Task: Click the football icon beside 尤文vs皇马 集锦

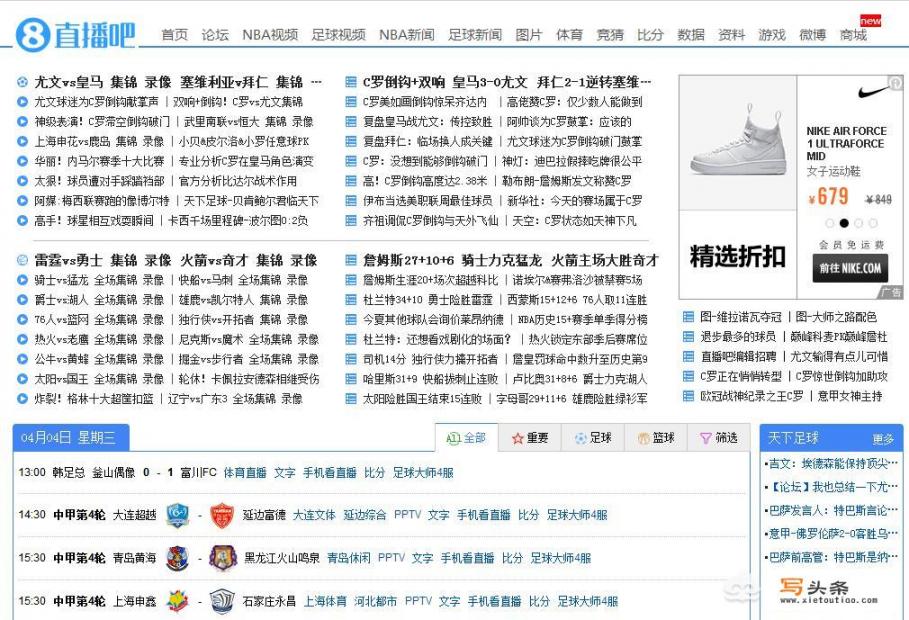Action: click(23, 82)
